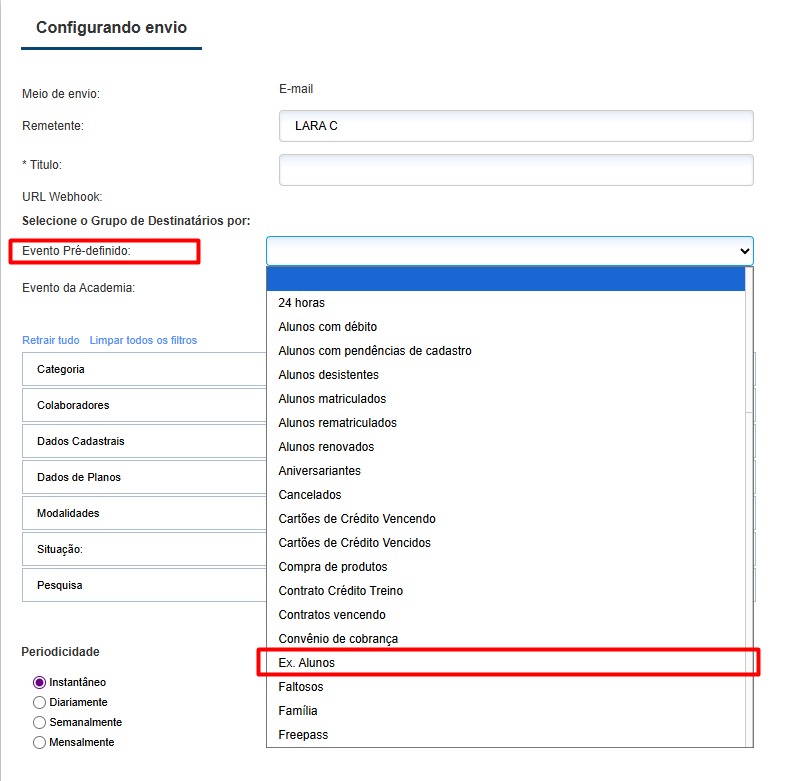Choose Ex. Alunos from the list
The width and height of the screenshot is (786, 781).
(308, 663)
